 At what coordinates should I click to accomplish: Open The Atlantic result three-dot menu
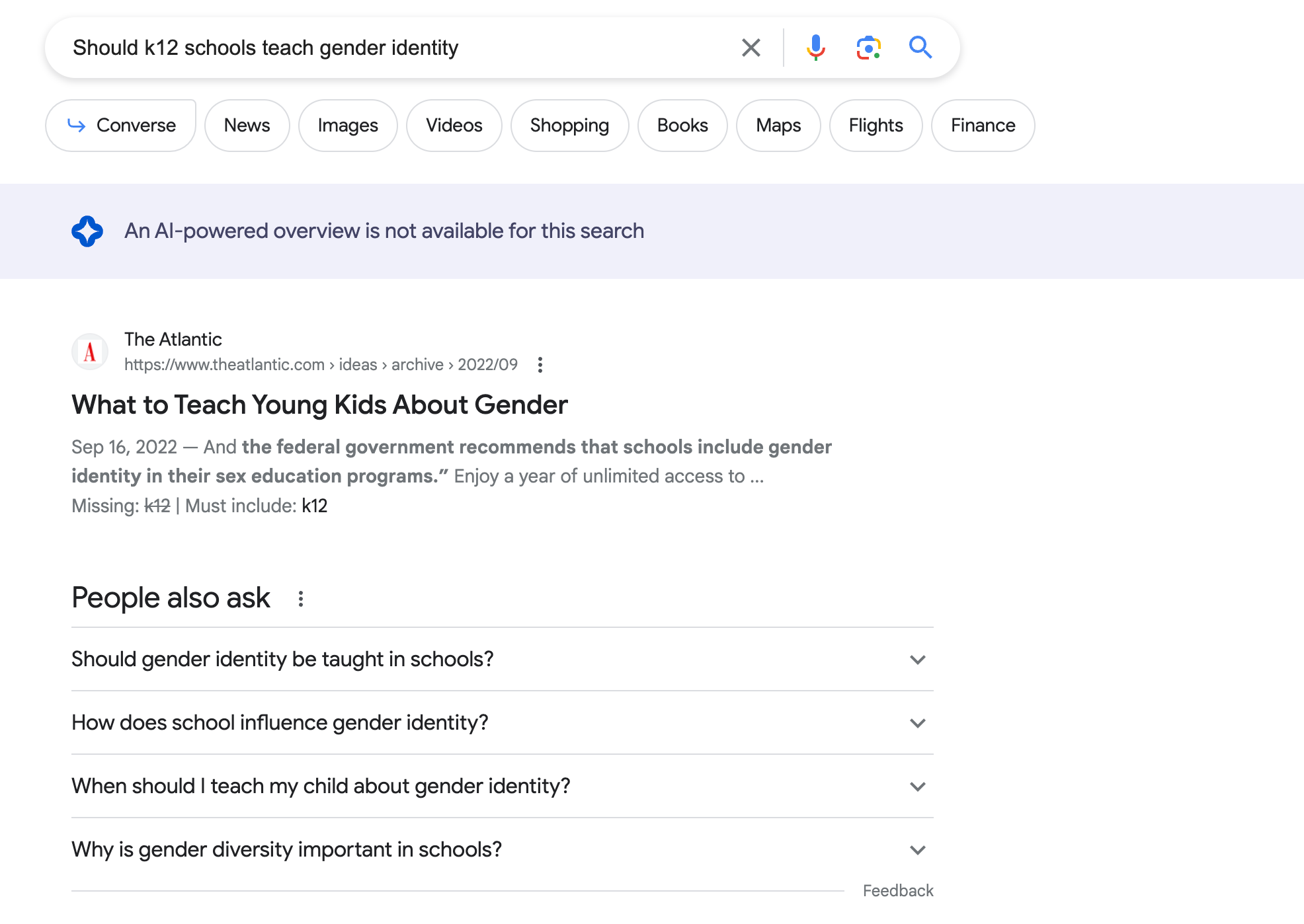tap(540, 365)
